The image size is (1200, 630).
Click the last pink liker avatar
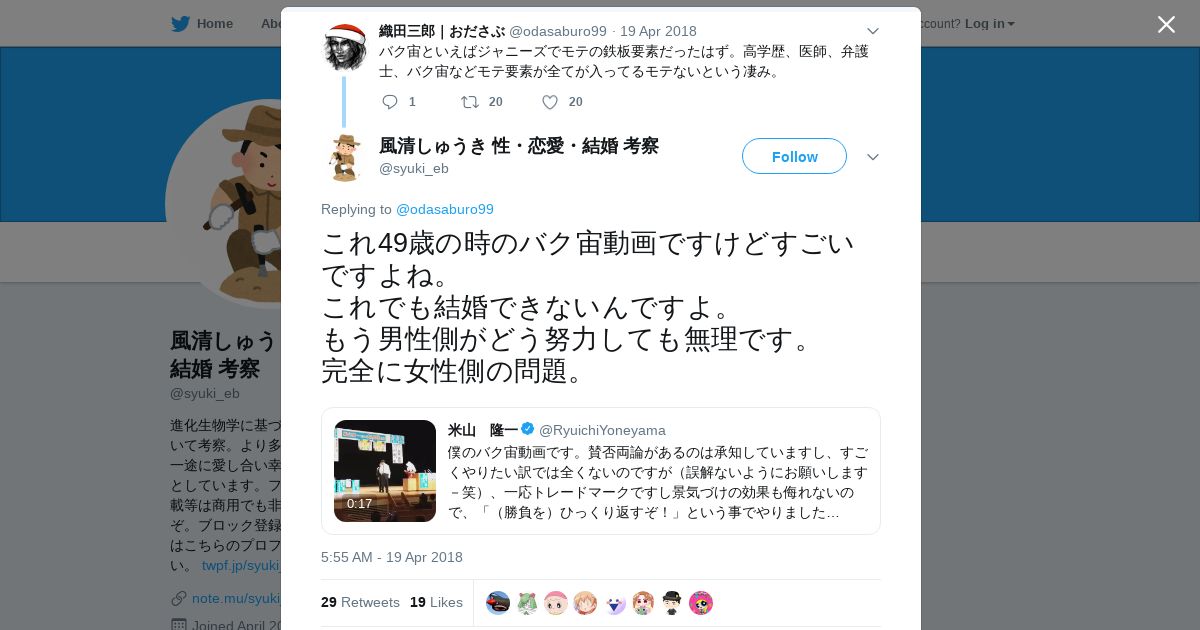pos(701,603)
